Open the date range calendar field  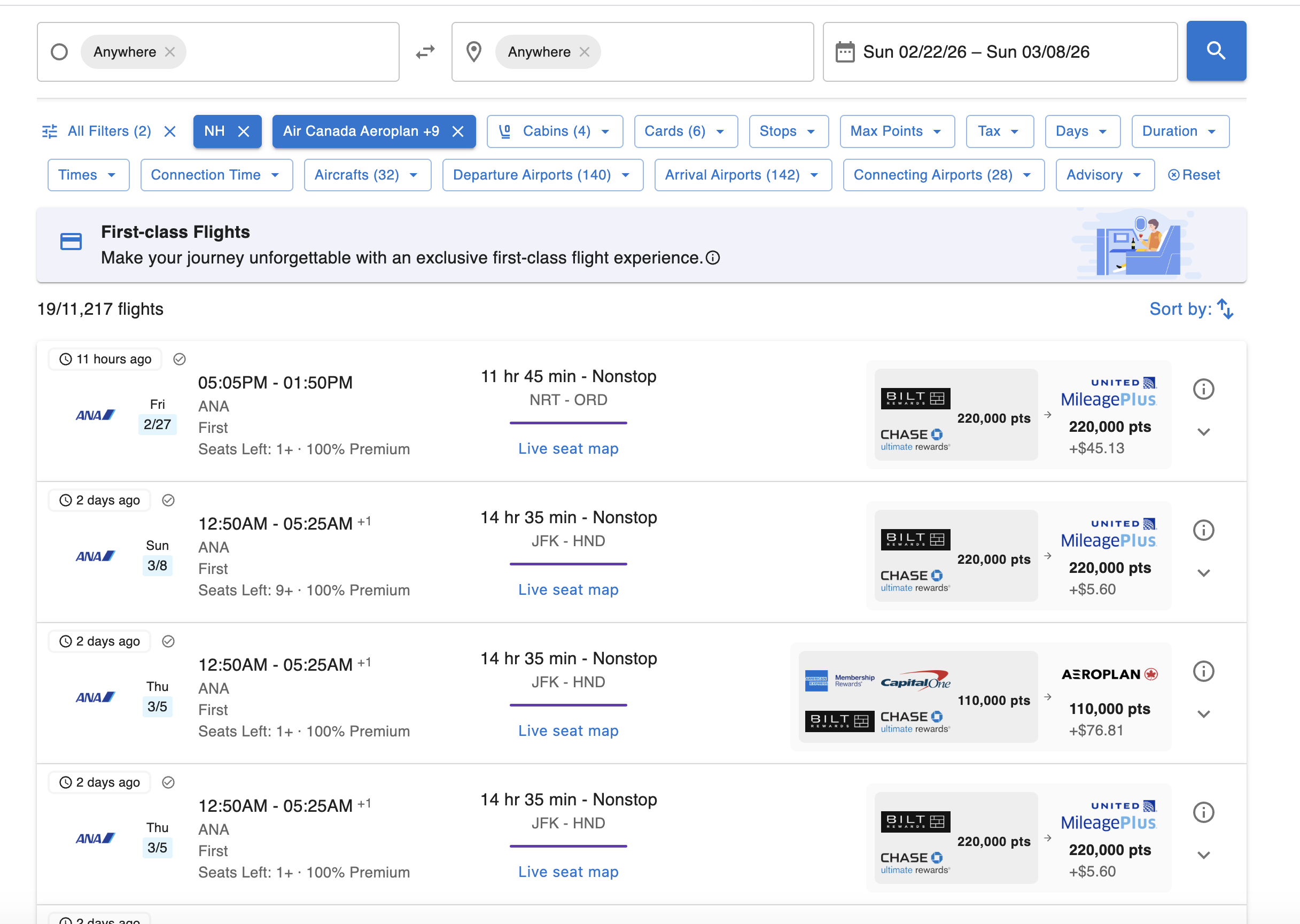point(1000,52)
